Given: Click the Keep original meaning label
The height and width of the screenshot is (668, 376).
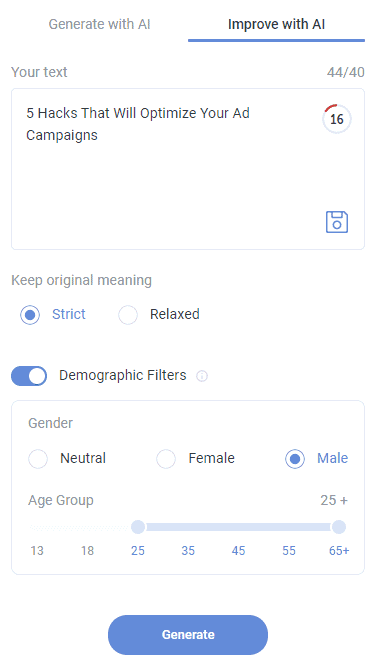Looking at the screenshot, I should point(81,280).
